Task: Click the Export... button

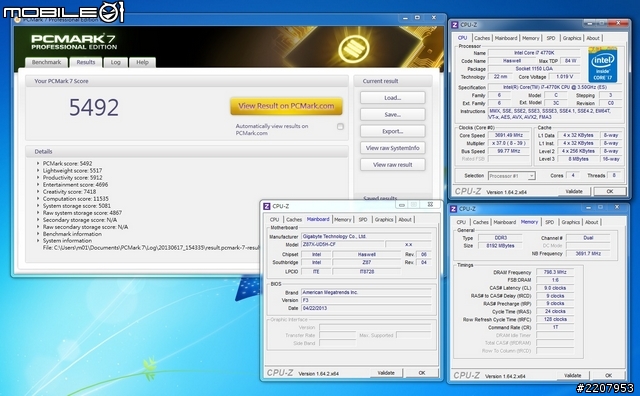Action: pos(393,131)
